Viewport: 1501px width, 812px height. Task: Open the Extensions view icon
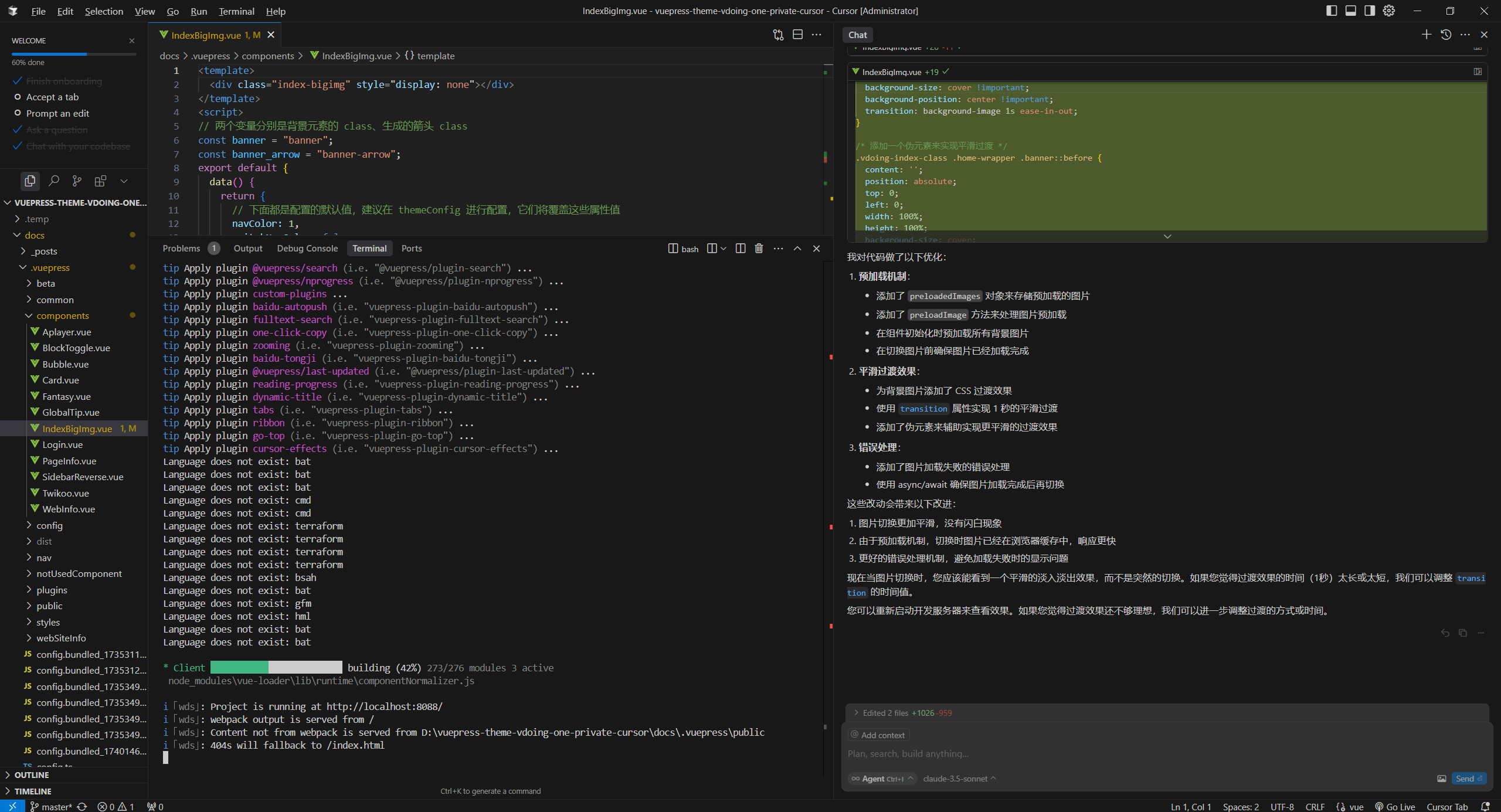100,181
